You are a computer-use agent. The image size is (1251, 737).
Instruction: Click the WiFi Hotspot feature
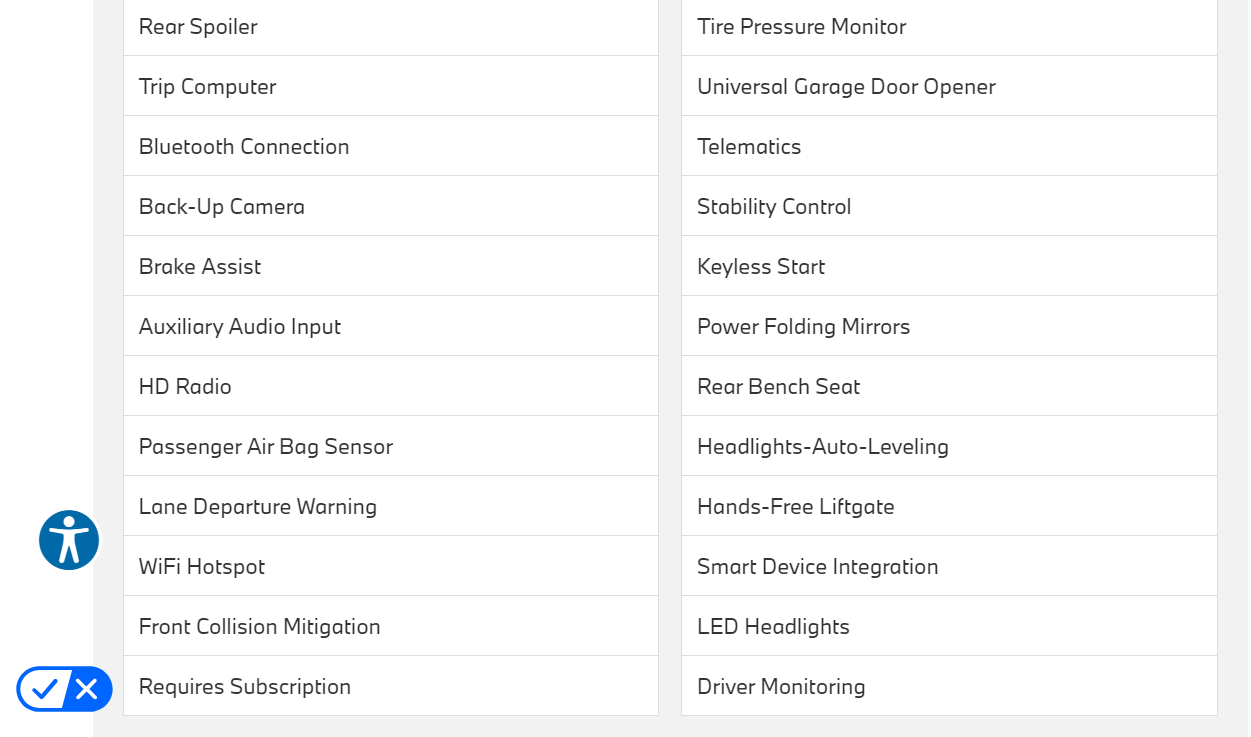point(202,567)
